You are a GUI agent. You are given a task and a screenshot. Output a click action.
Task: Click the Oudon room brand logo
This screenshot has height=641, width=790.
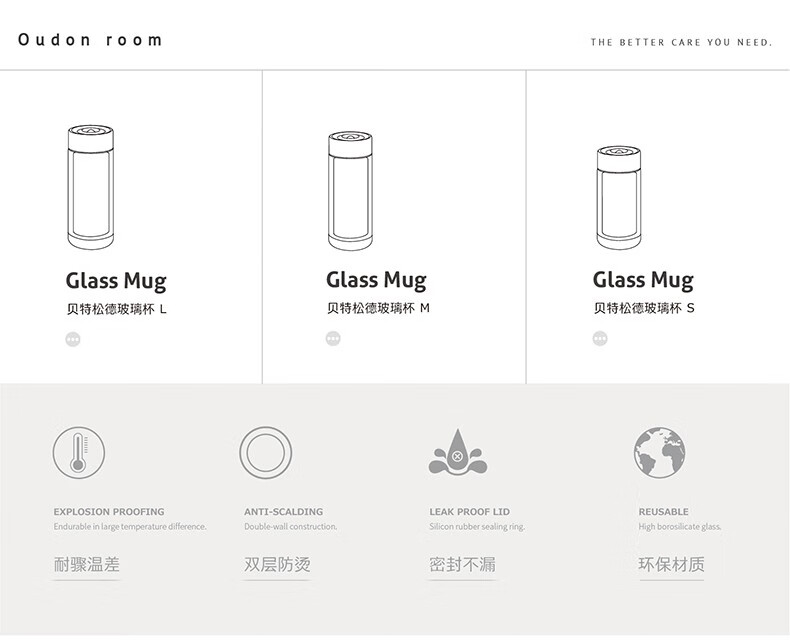[90, 40]
